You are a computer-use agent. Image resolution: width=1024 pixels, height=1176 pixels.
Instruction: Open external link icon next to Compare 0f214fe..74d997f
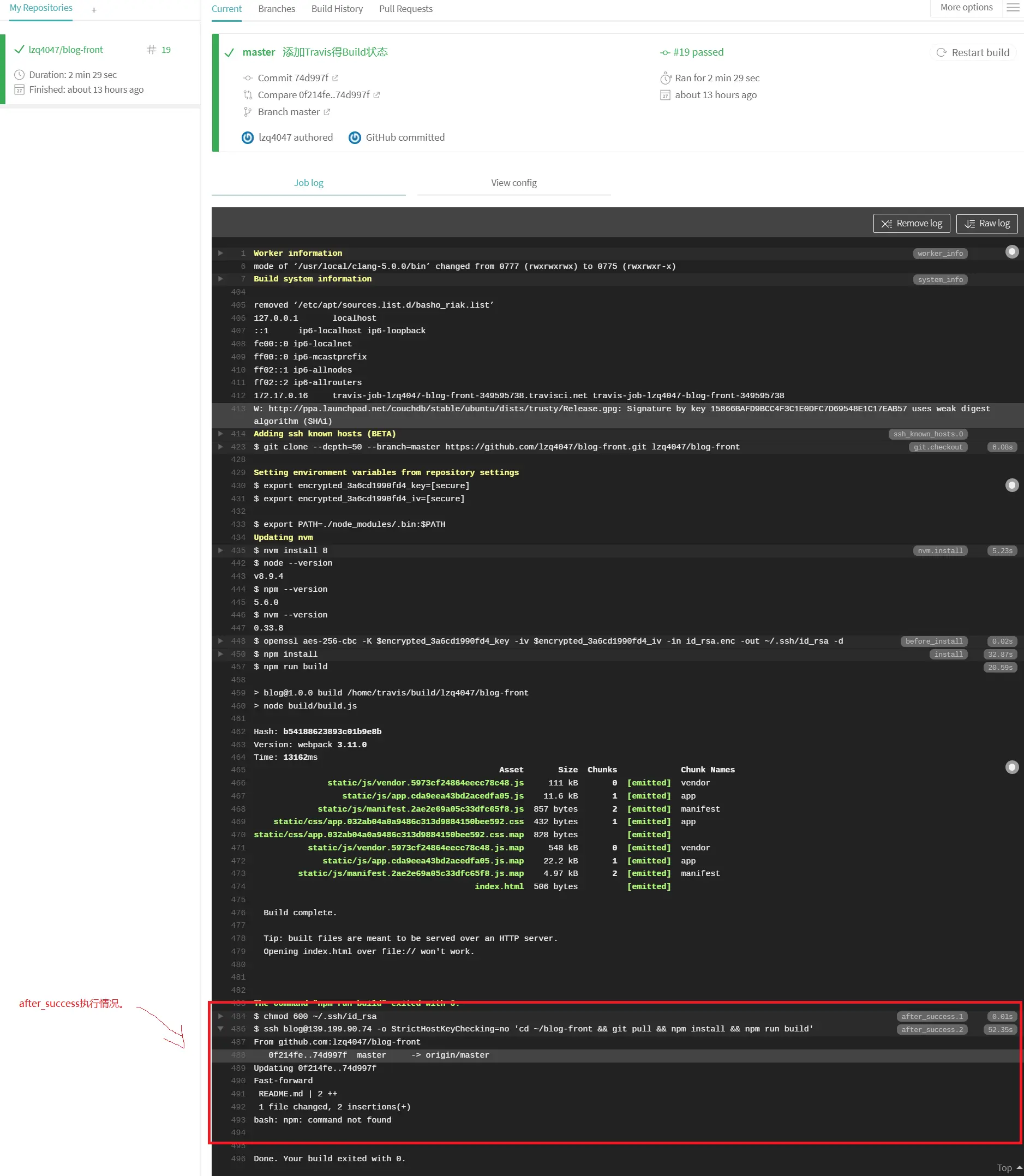pyautogui.click(x=376, y=95)
